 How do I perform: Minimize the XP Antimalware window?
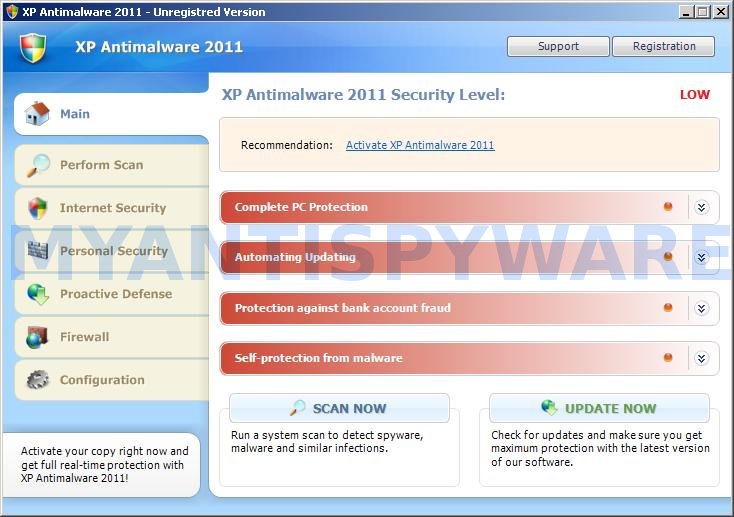pos(686,12)
